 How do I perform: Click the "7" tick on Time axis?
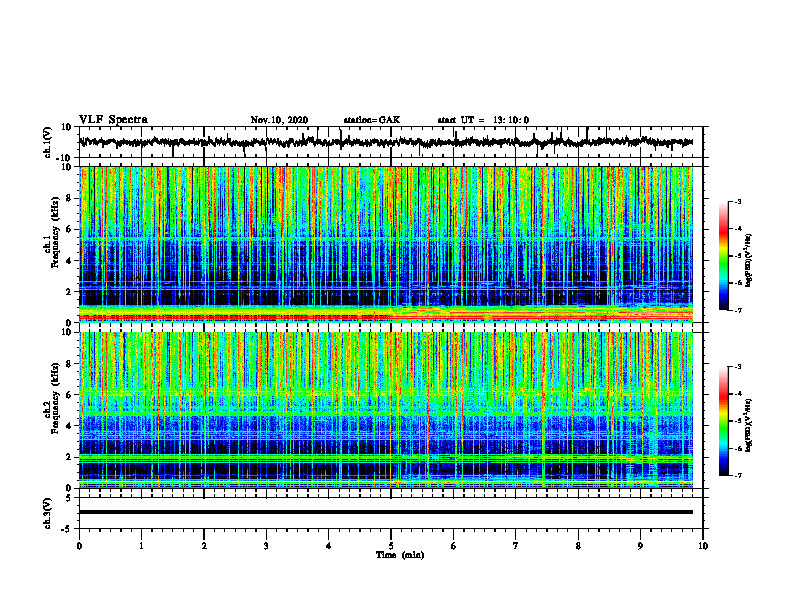pyautogui.click(x=516, y=546)
